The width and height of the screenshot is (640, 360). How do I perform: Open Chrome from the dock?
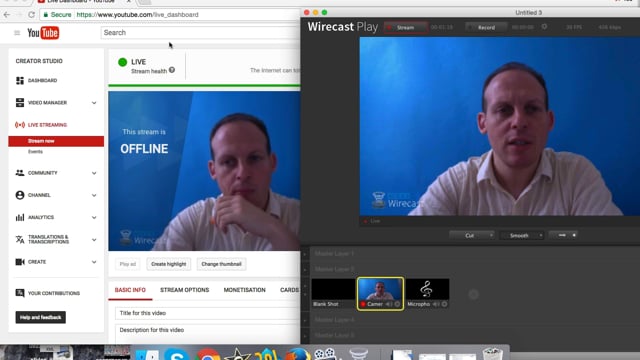(x=208, y=354)
